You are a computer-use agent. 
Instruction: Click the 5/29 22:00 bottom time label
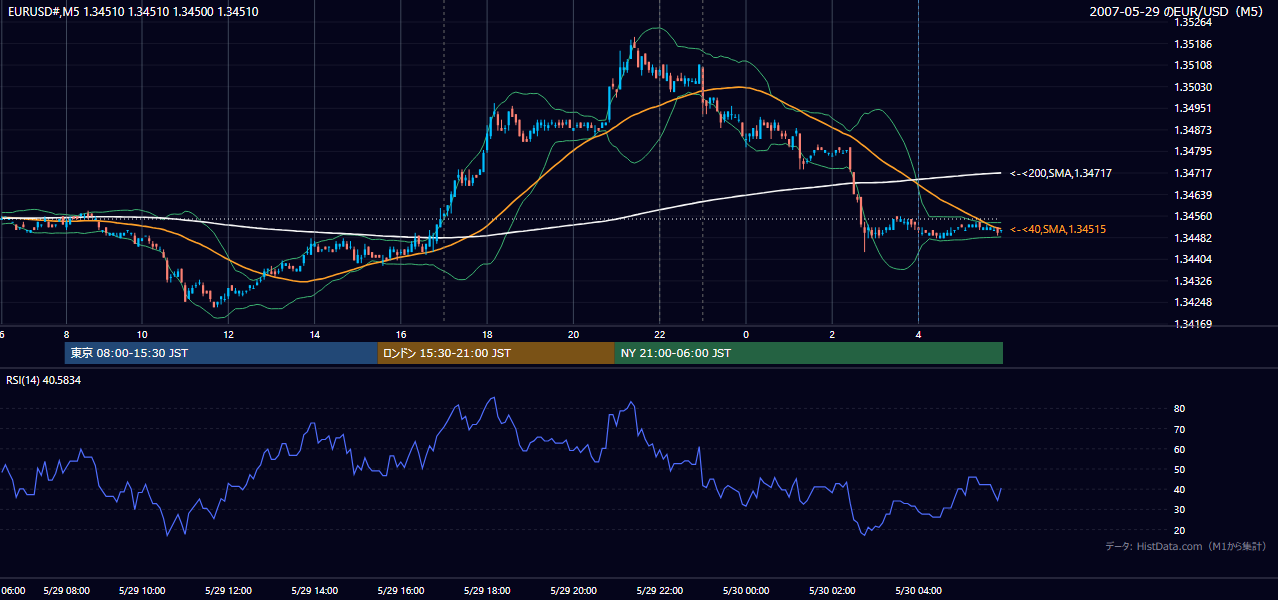click(x=660, y=590)
